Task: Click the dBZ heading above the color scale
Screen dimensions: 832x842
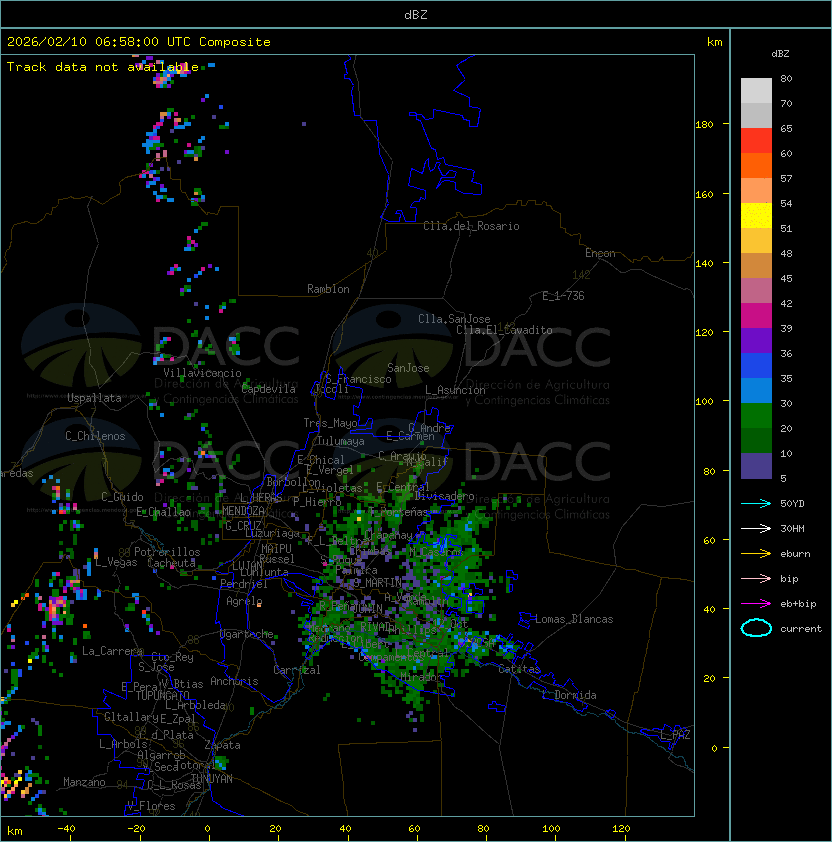Action: pyautogui.click(x=780, y=54)
